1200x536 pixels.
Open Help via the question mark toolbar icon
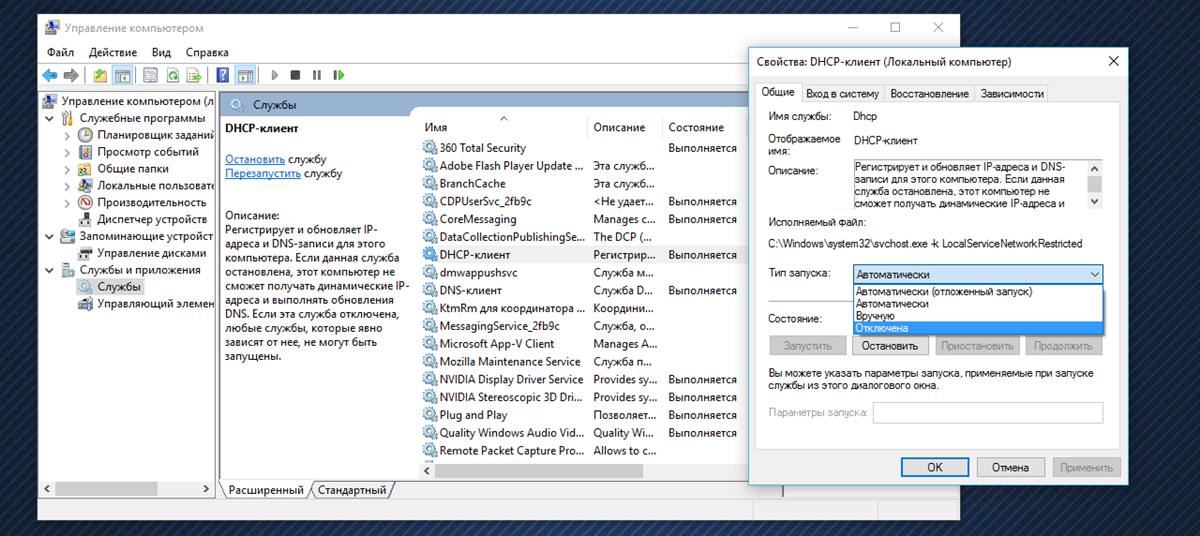point(223,75)
